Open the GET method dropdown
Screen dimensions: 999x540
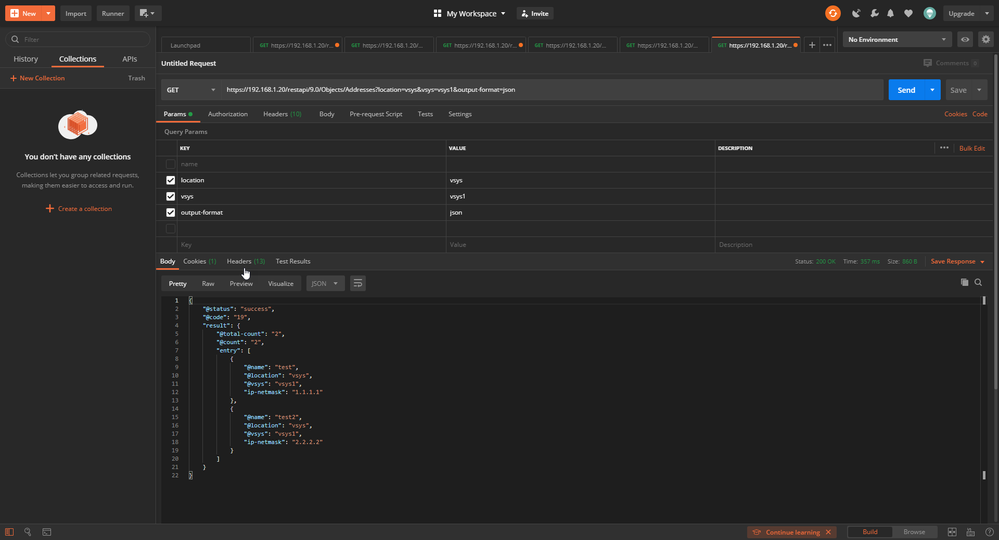pyautogui.click(x=188, y=90)
